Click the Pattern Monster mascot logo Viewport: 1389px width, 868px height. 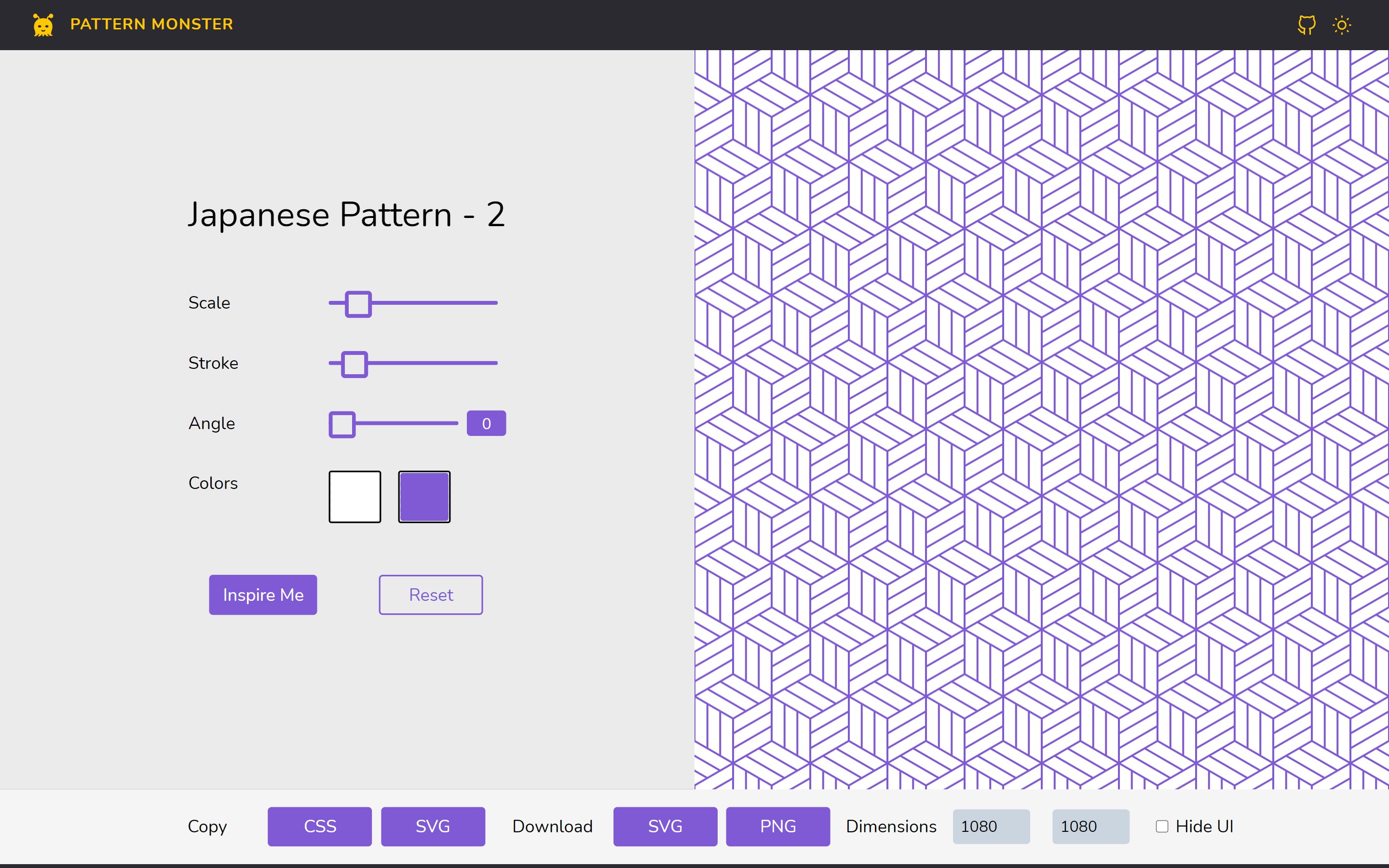click(43, 25)
